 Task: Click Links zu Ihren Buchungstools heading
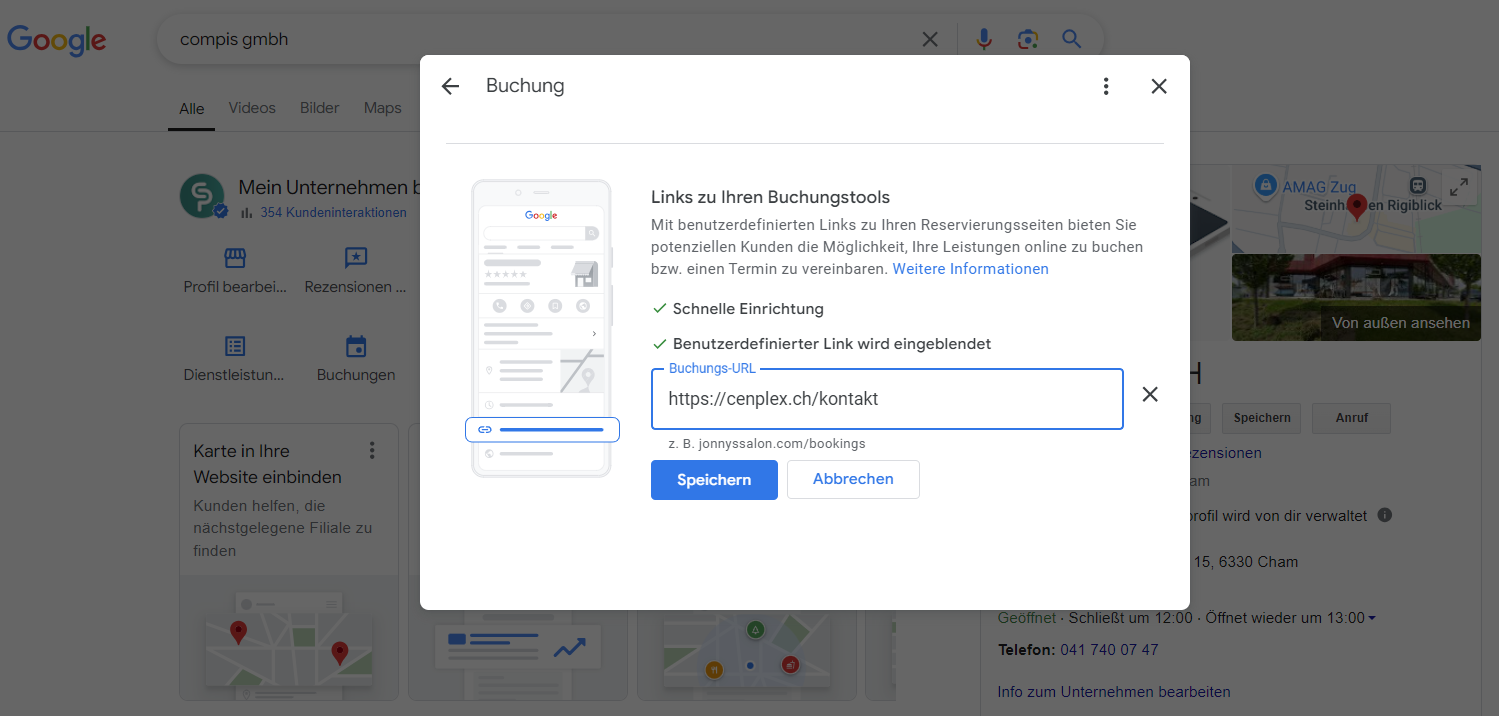[770, 197]
